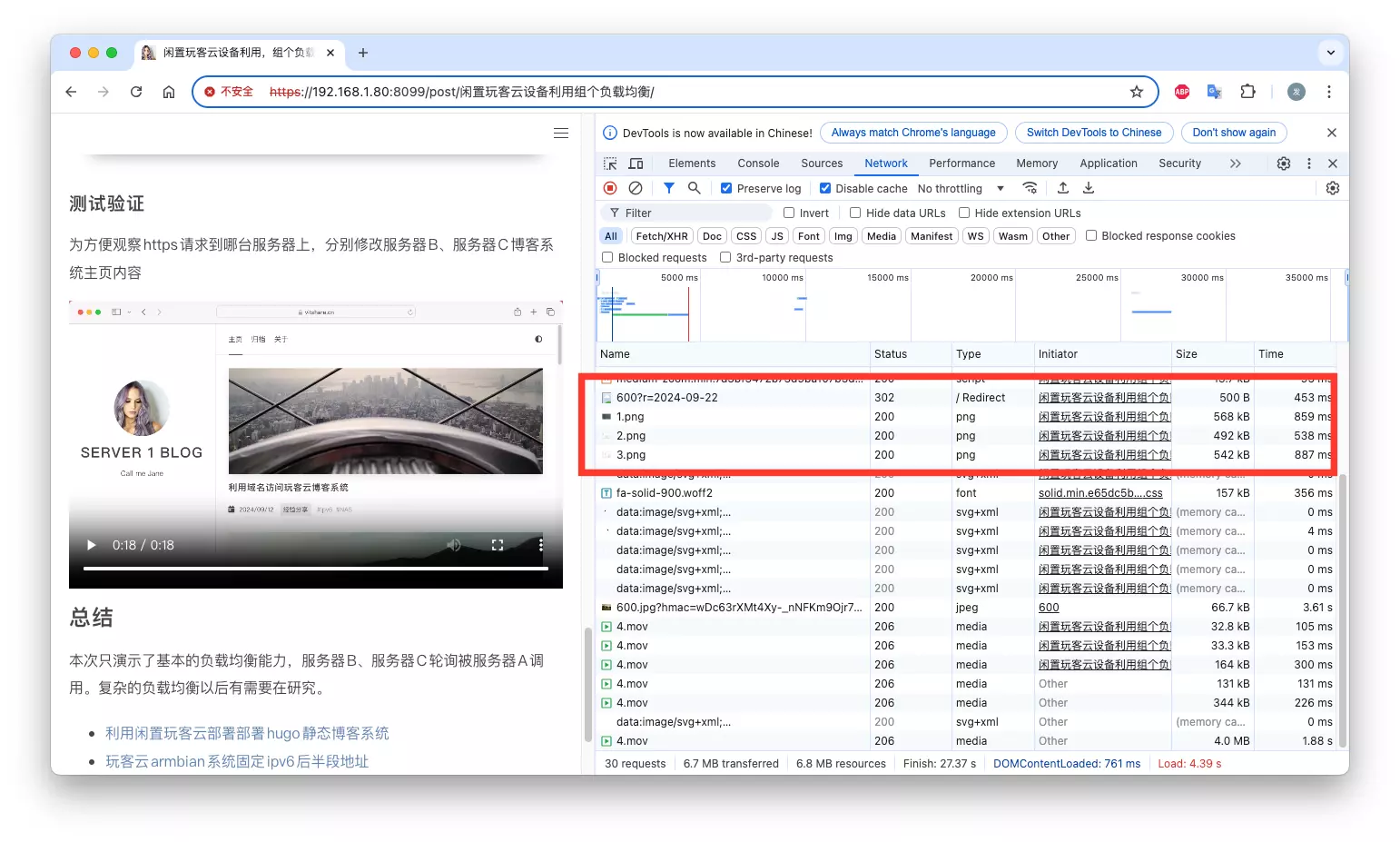Open solid.min.e65dc5b css initiator link

click(1100, 493)
